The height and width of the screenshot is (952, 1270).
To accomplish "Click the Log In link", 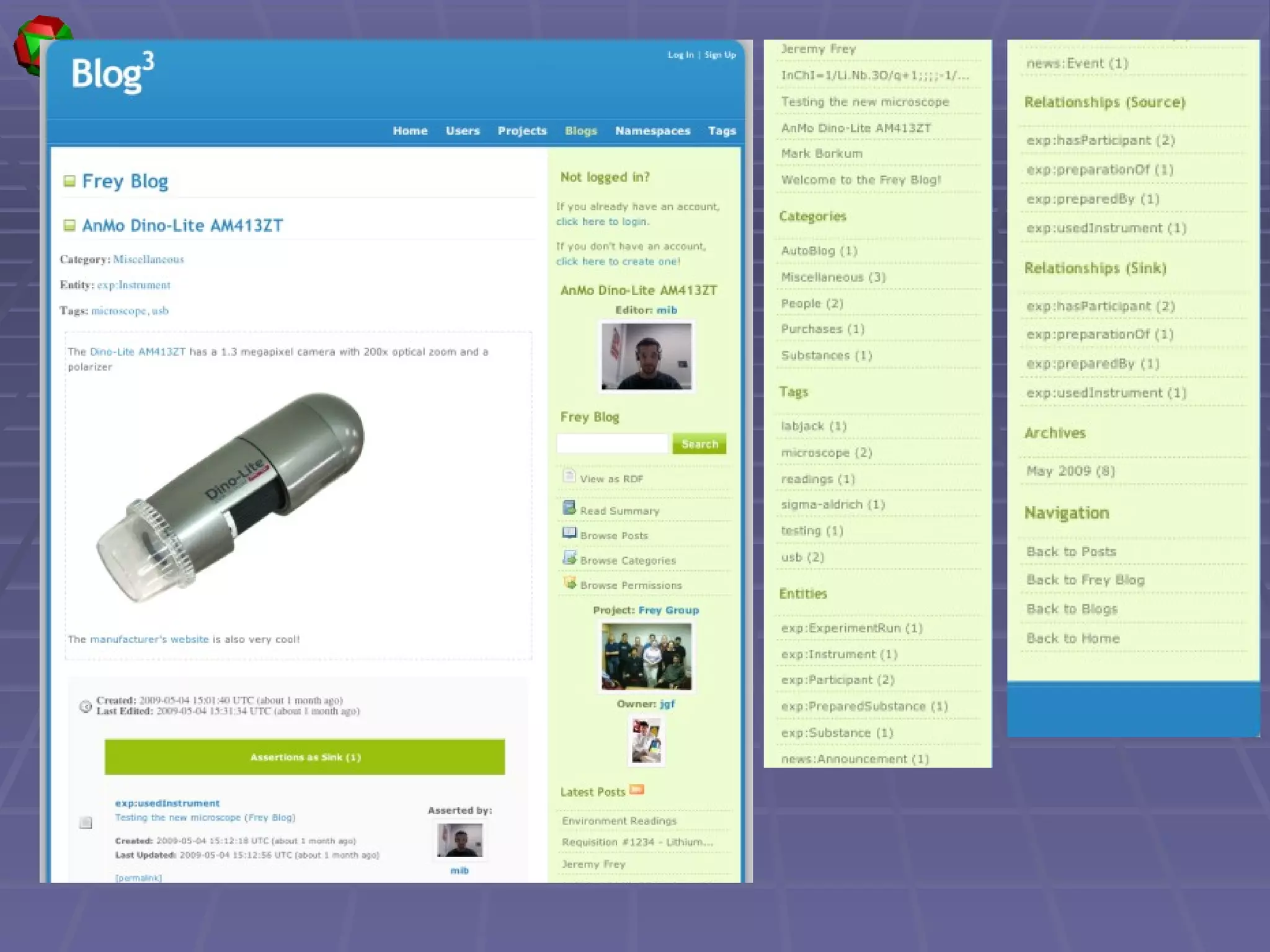I will click(680, 55).
